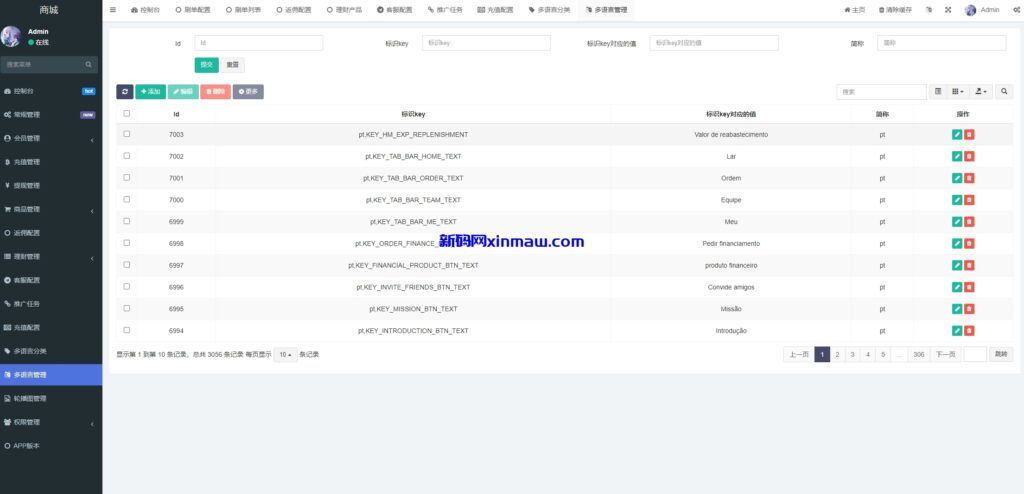Viewport: 1024px width, 494px height.
Task: Open the 更多 dropdown button
Action: [248, 91]
